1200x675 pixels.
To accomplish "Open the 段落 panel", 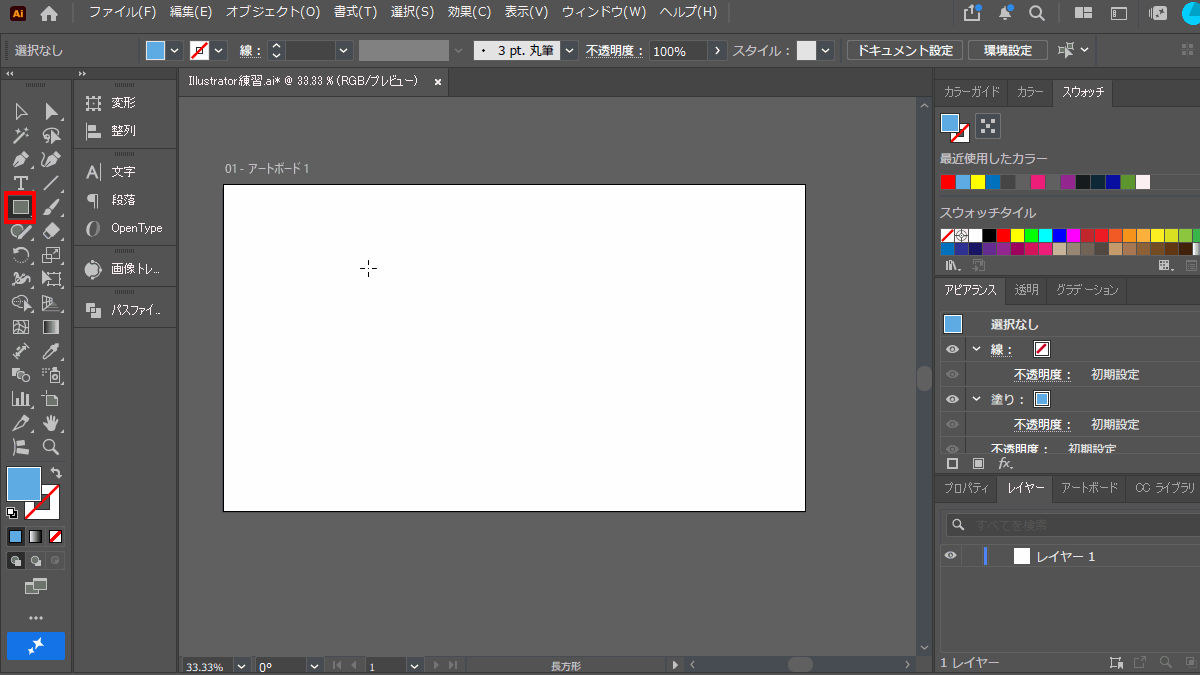I will (x=124, y=200).
